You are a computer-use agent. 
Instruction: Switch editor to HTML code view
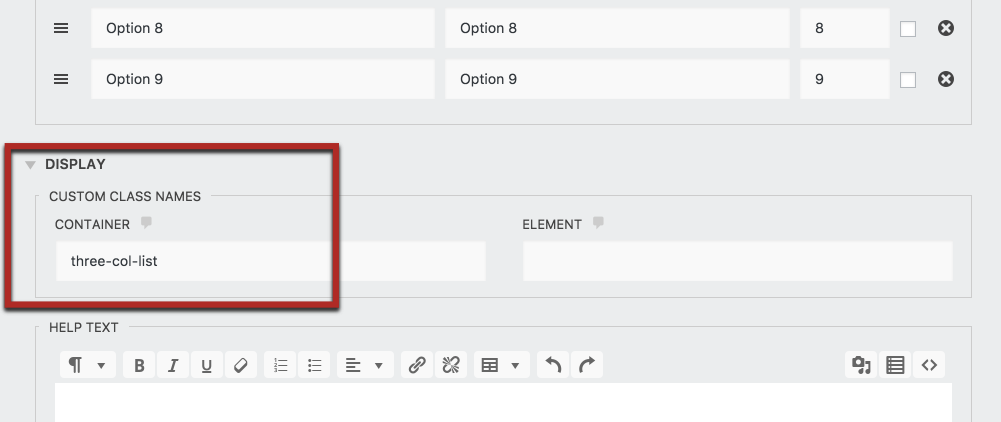(929, 366)
